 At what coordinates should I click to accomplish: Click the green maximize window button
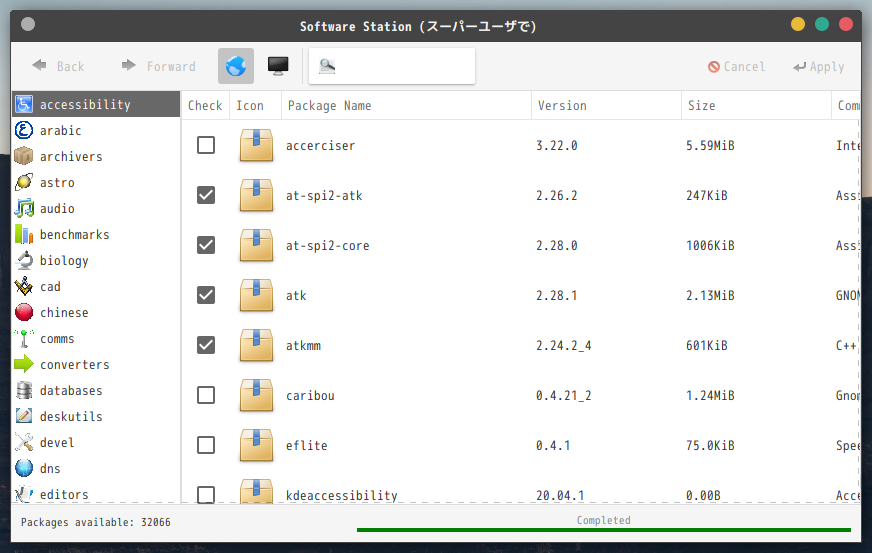click(822, 24)
